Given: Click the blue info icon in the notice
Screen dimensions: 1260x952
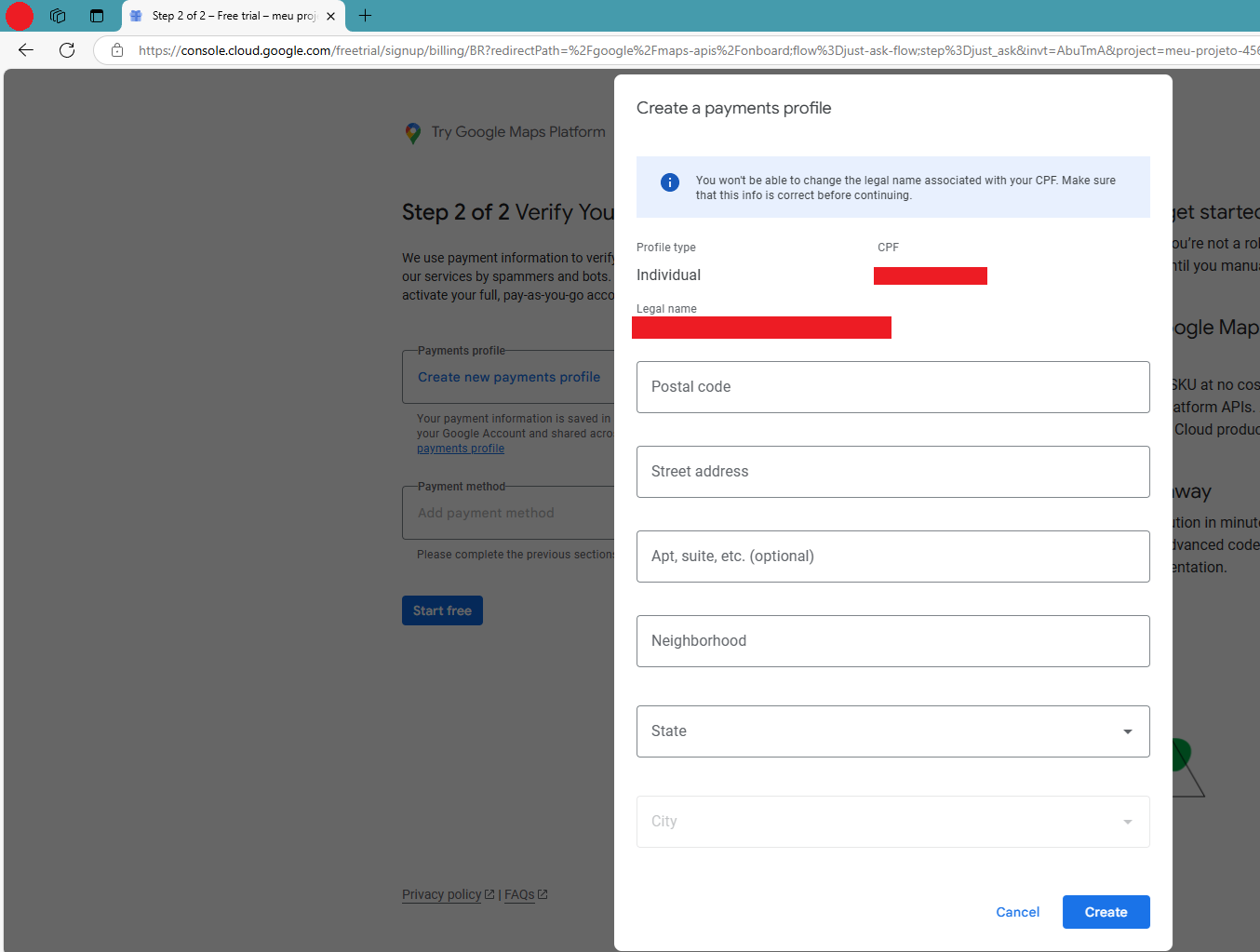Looking at the screenshot, I should pos(669,182).
